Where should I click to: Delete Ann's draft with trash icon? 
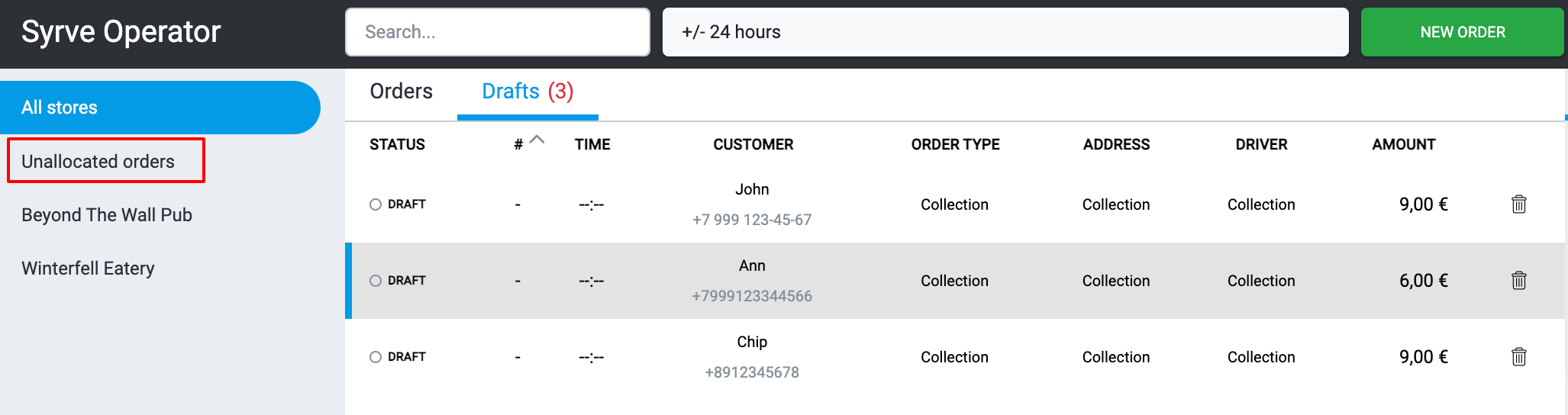[x=1518, y=281]
